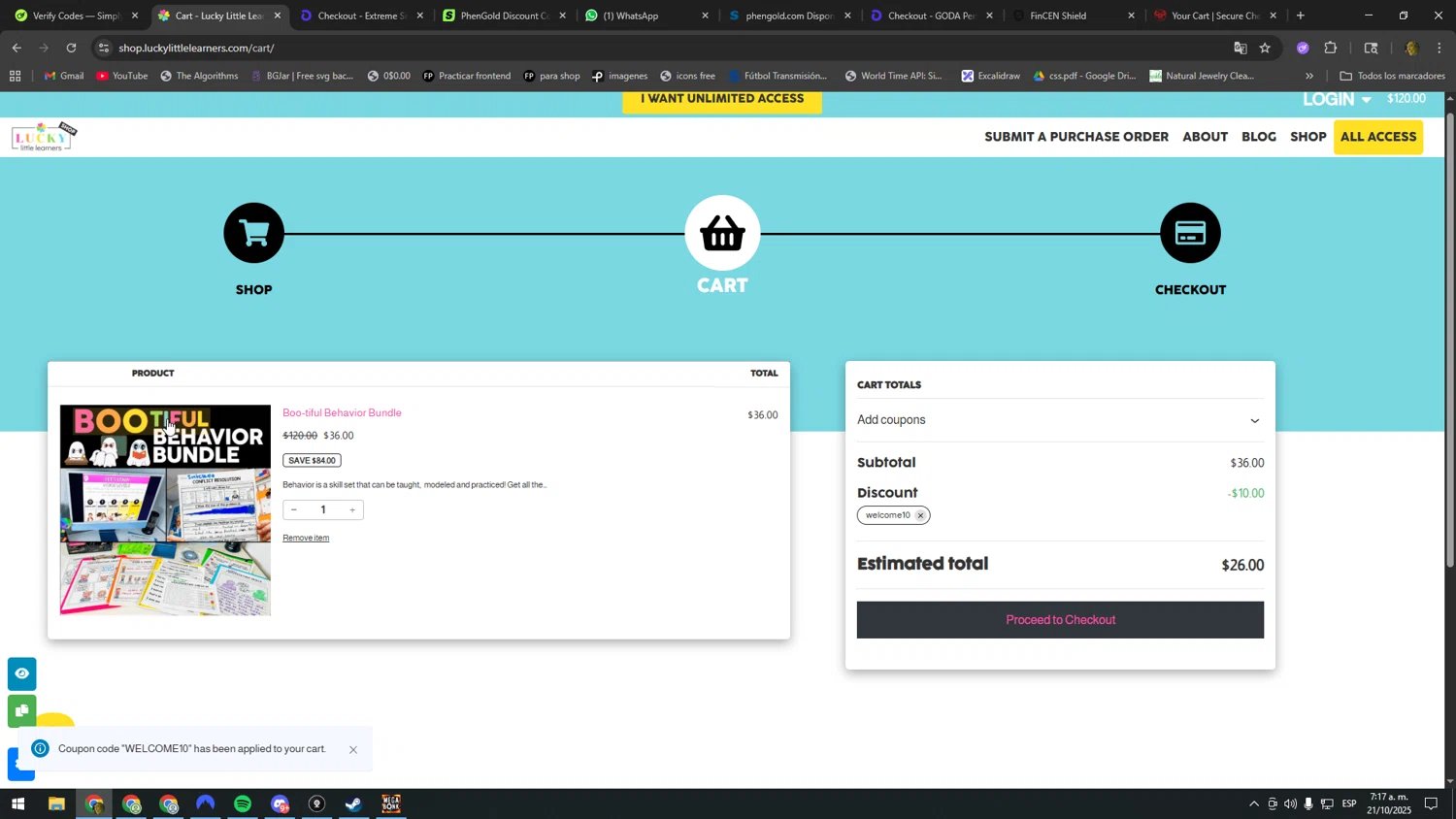Image resolution: width=1456 pixels, height=819 pixels.
Task: Click the Checkout step card icon
Action: coord(1190,233)
